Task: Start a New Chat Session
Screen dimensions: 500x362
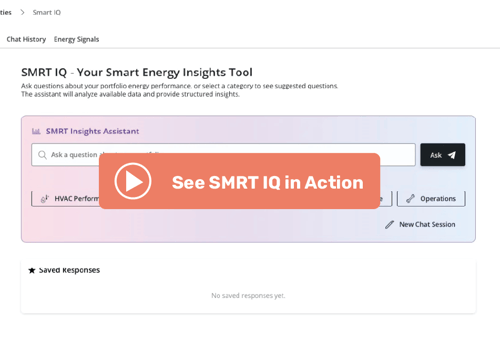Action: (420, 225)
